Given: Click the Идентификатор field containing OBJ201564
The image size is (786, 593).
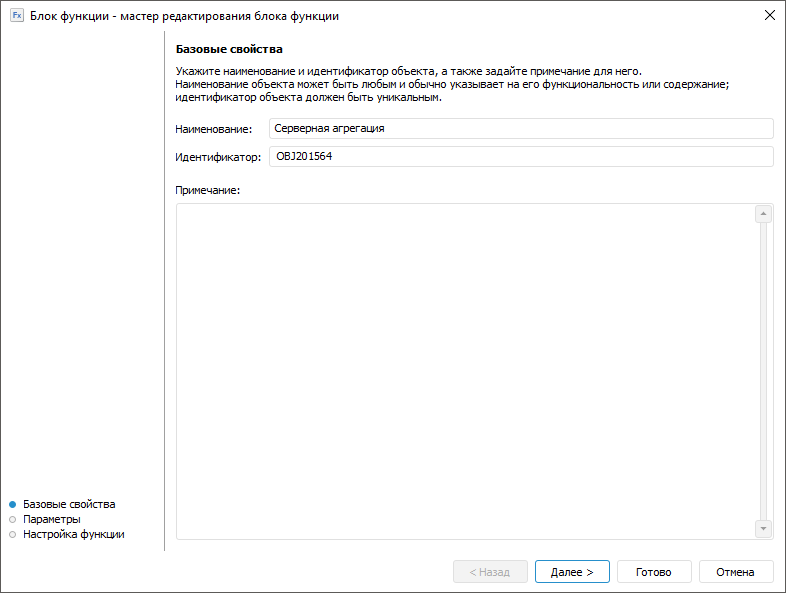Looking at the screenshot, I should (521, 156).
